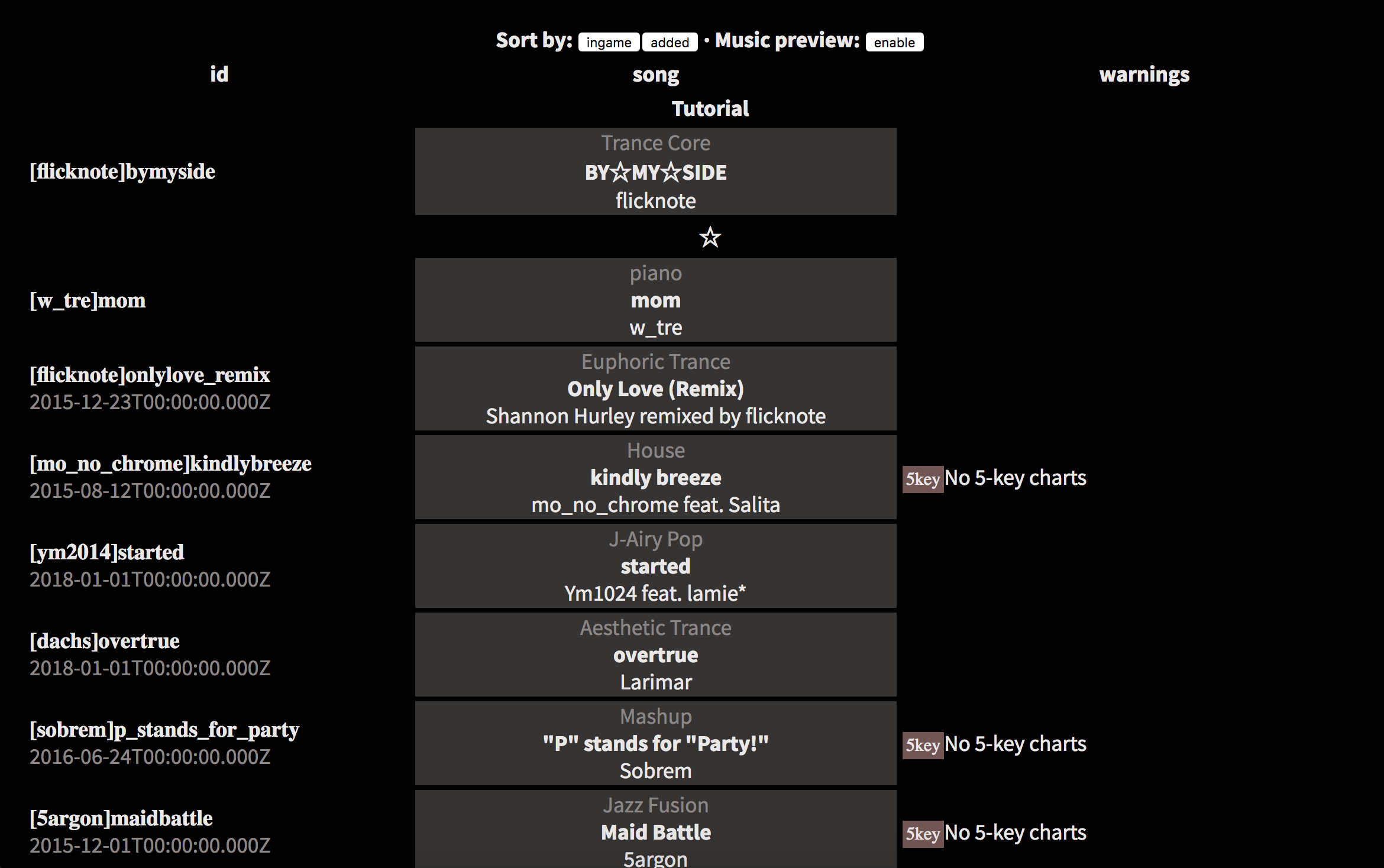Image resolution: width=1384 pixels, height=868 pixels.
Task: Click the [flicknote]bymyside id link
Action: [x=122, y=171]
